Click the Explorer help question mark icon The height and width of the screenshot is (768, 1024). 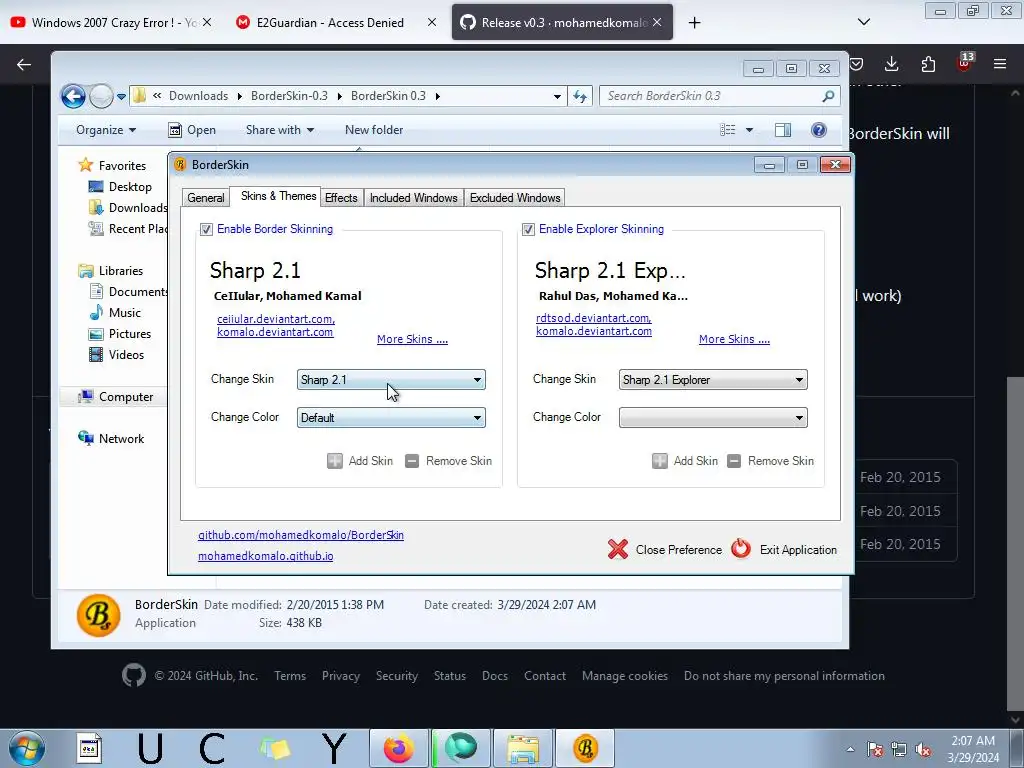click(818, 130)
